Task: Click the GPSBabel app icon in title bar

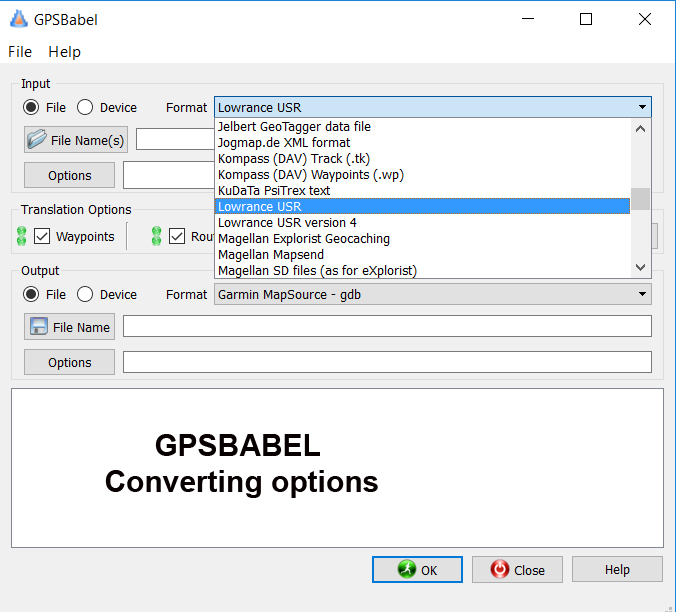Action: [17, 19]
